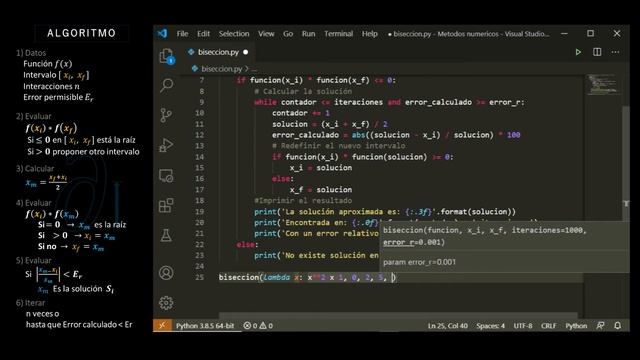Screen dimensions: 640x360
Task: Run the Python file with play button
Action: pyautogui.click(x=578, y=52)
